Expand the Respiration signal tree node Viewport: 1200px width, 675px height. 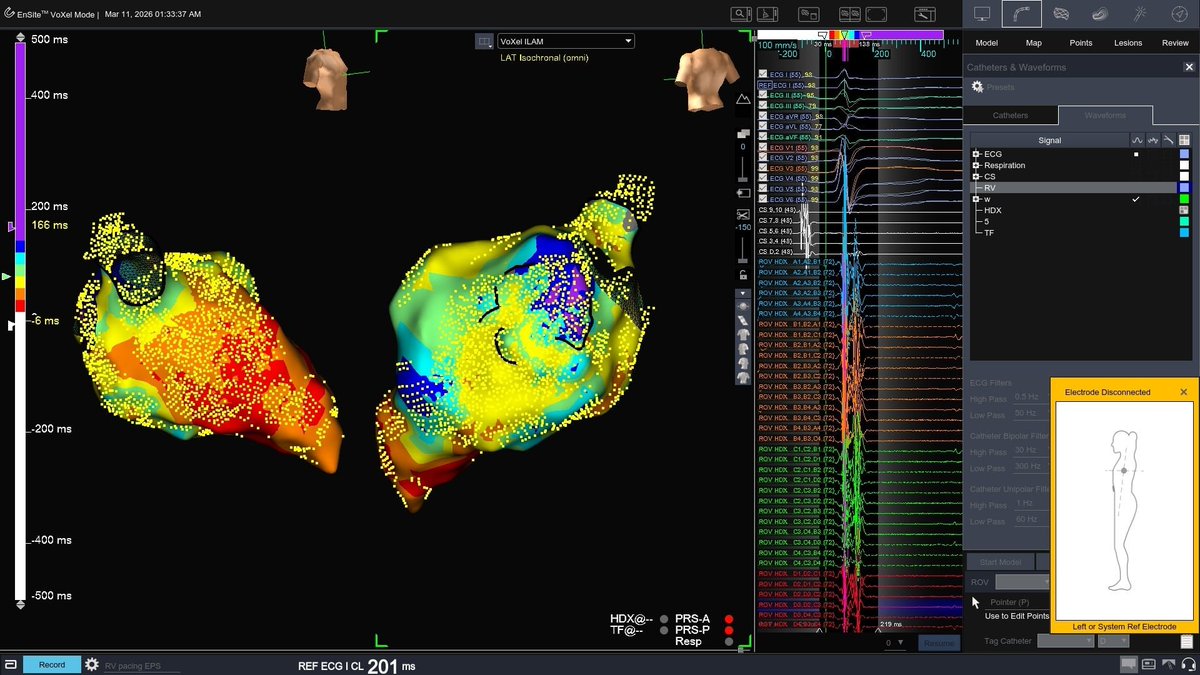coord(977,165)
